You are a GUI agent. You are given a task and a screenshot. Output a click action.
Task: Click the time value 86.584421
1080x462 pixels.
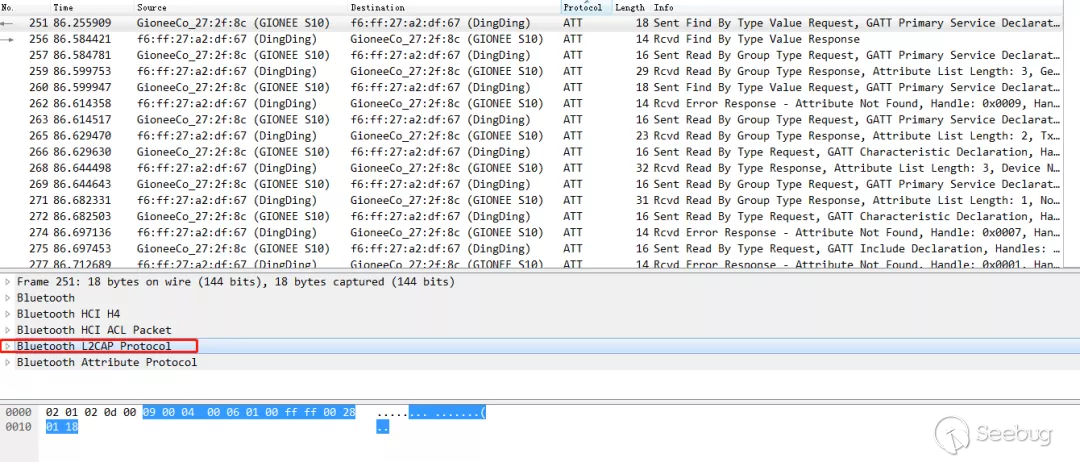[x=82, y=39]
